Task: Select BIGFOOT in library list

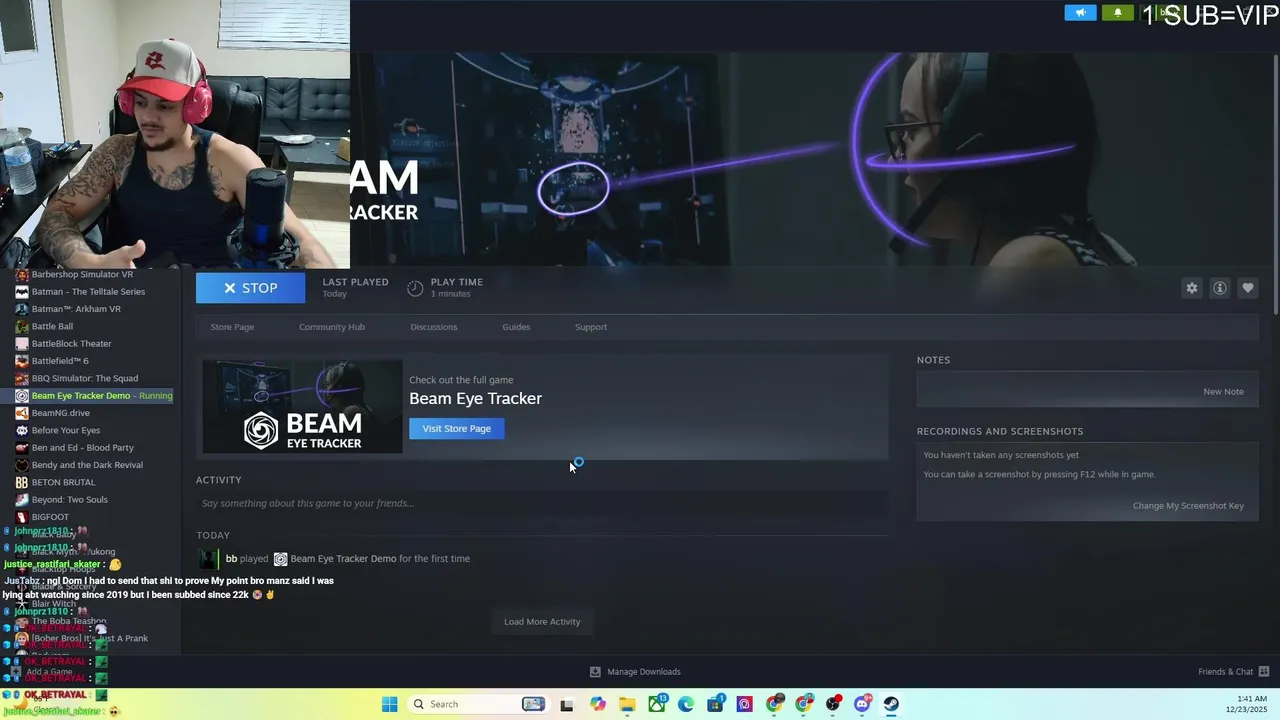Action: click(50, 517)
